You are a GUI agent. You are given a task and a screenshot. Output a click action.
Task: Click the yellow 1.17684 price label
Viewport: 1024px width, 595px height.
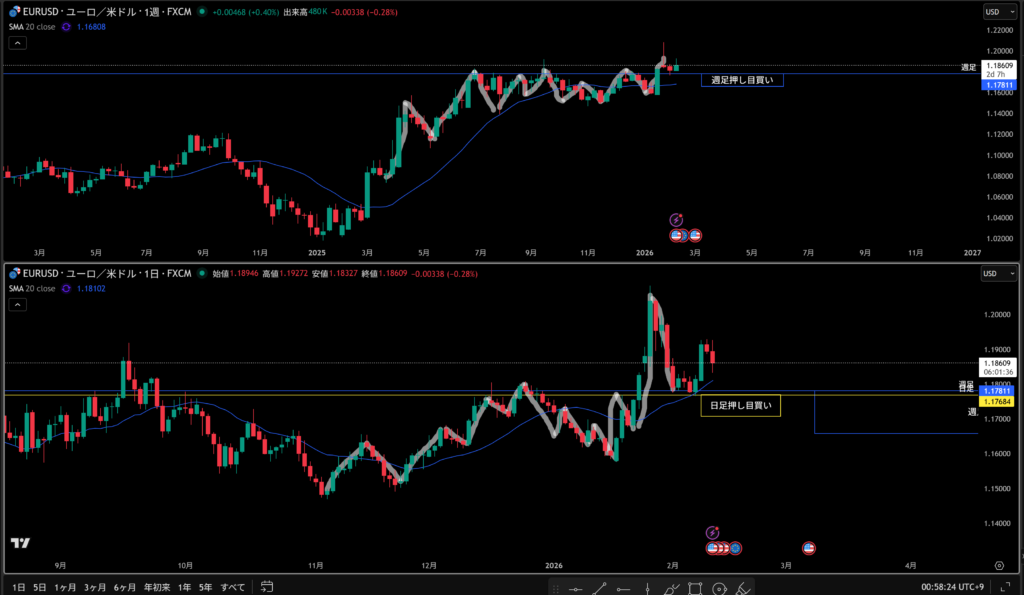click(997, 401)
